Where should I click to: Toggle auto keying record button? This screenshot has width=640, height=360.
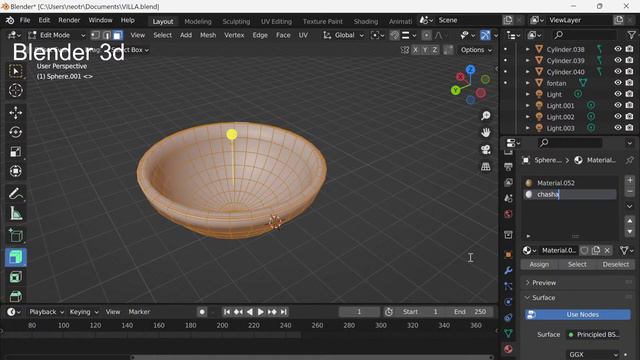point(202,312)
